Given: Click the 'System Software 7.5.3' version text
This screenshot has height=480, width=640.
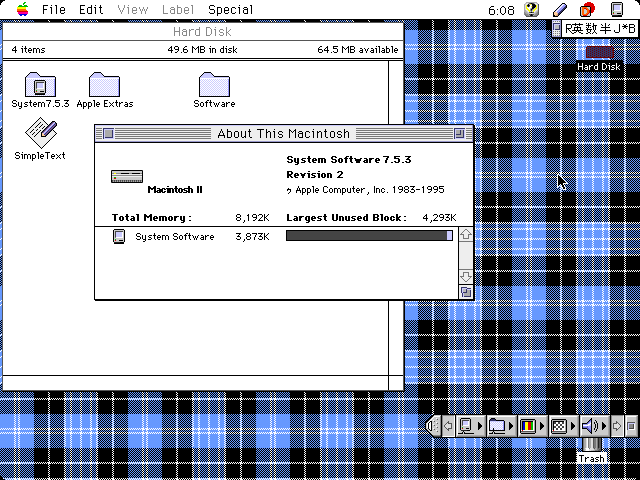Looking at the screenshot, I should coord(349,160).
